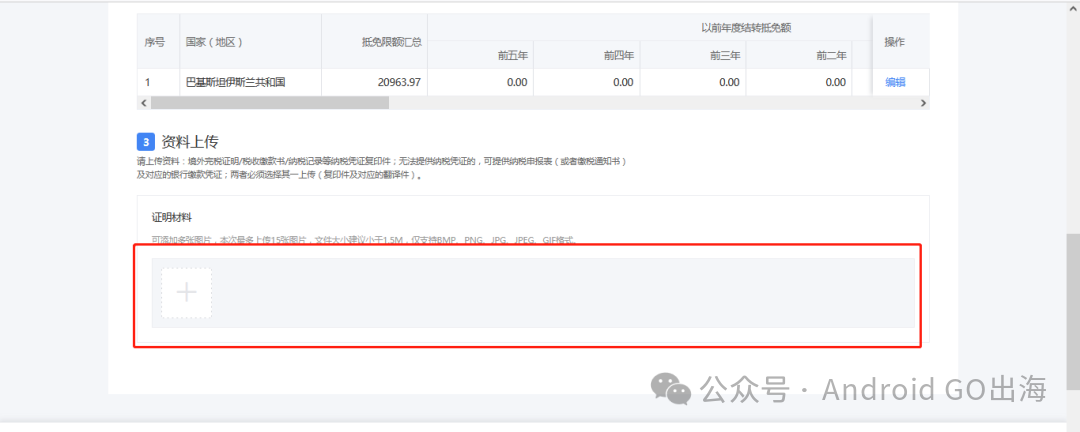The height and width of the screenshot is (432, 1080).
Task: Click the 0.00 value under 前二年
Action: (798, 83)
